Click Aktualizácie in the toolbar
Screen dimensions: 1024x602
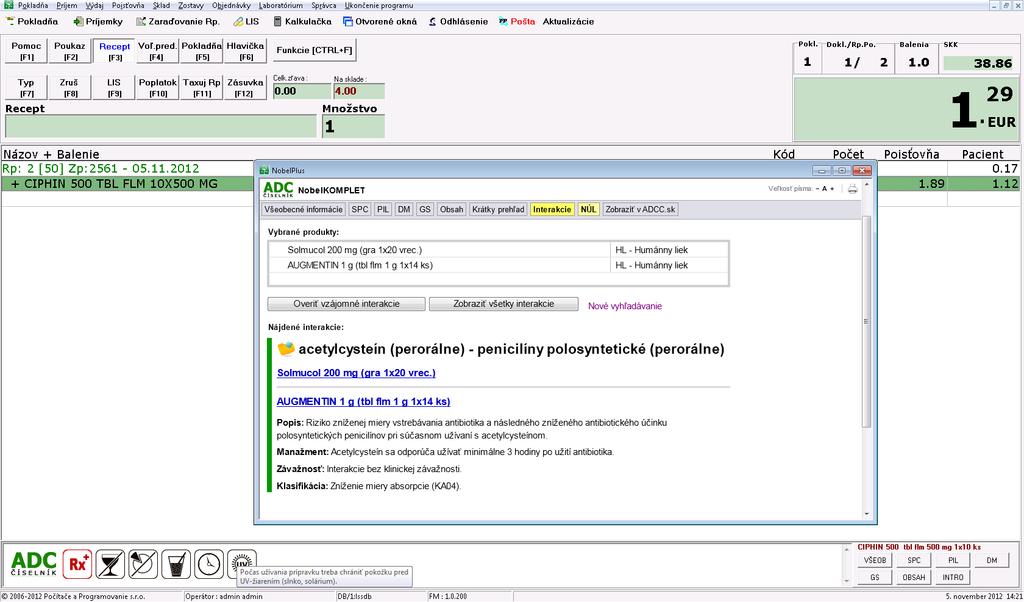point(568,21)
